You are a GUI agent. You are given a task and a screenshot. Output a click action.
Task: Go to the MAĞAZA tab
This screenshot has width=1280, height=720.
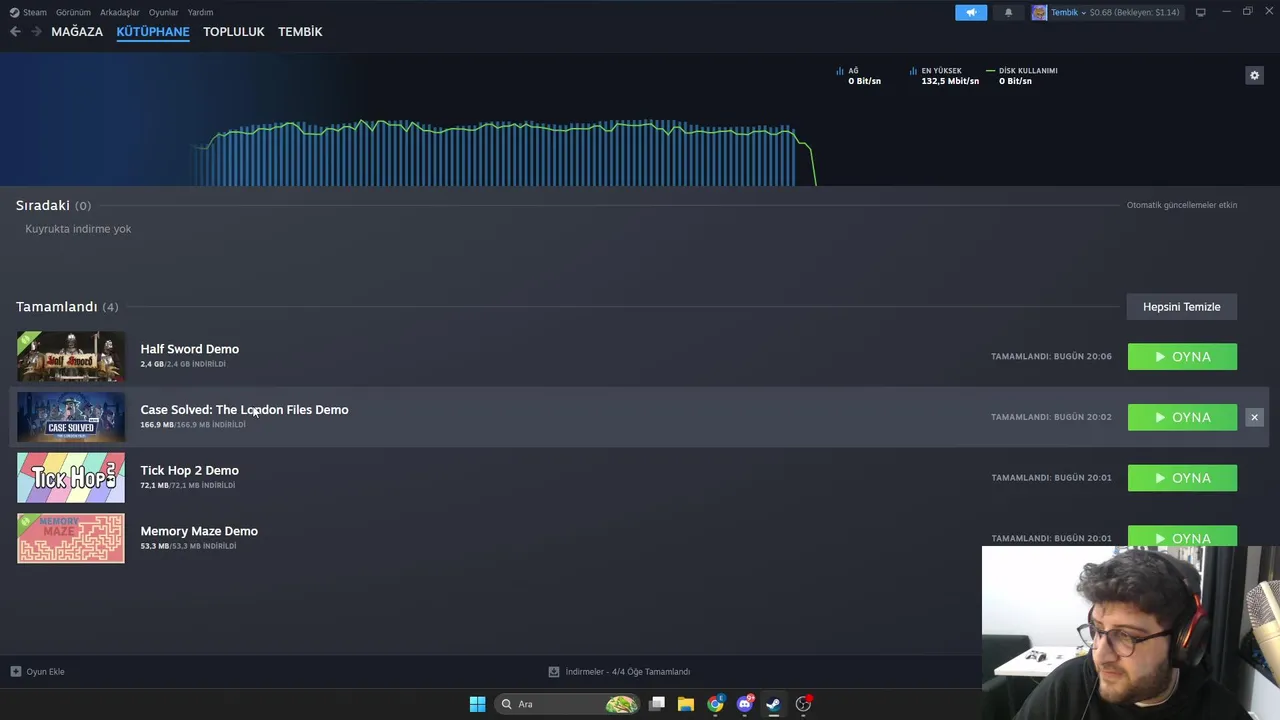pyautogui.click(x=77, y=32)
